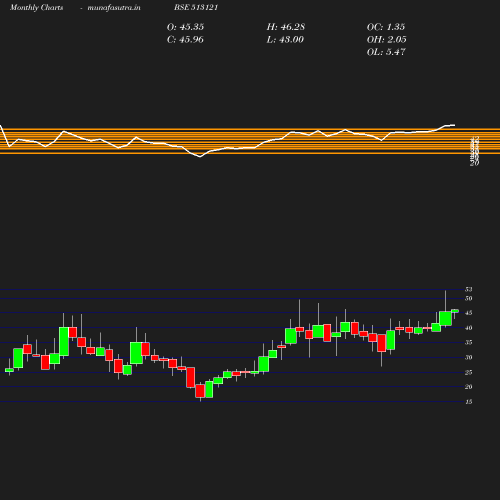Click the 25 price axis label
The image size is (500, 500).
(x=469, y=372)
